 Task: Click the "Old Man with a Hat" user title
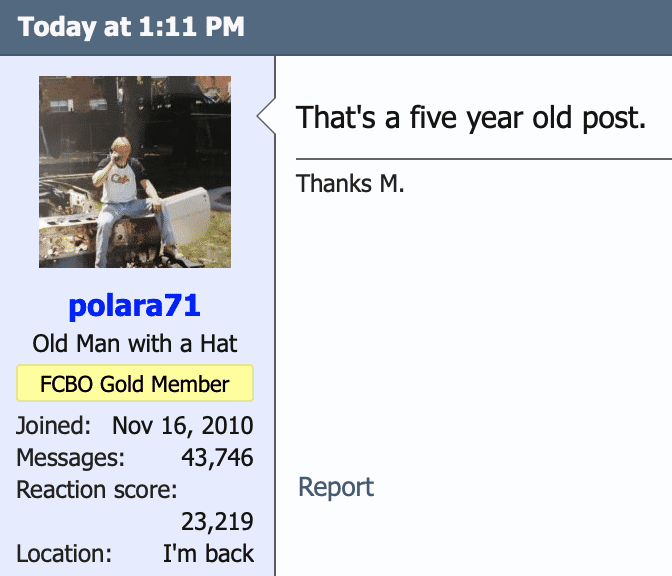pos(134,344)
